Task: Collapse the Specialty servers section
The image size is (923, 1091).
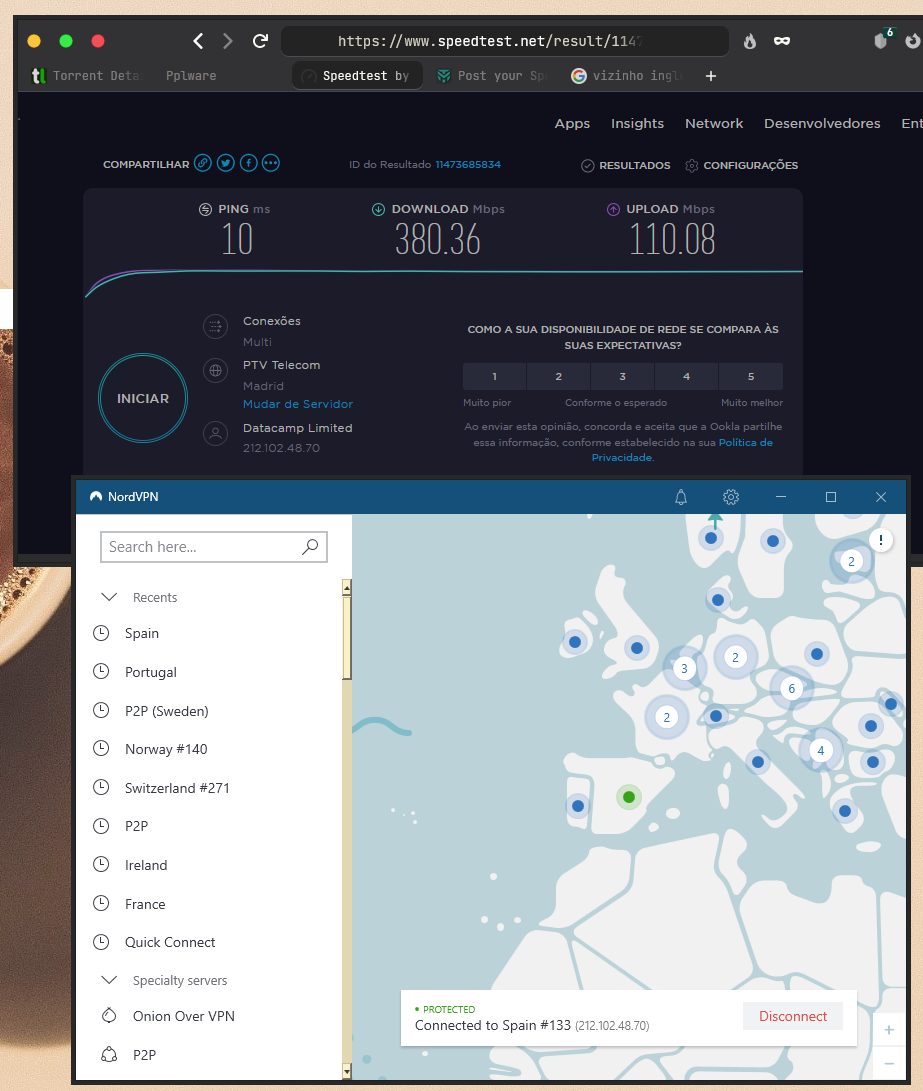Action: coord(109,980)
